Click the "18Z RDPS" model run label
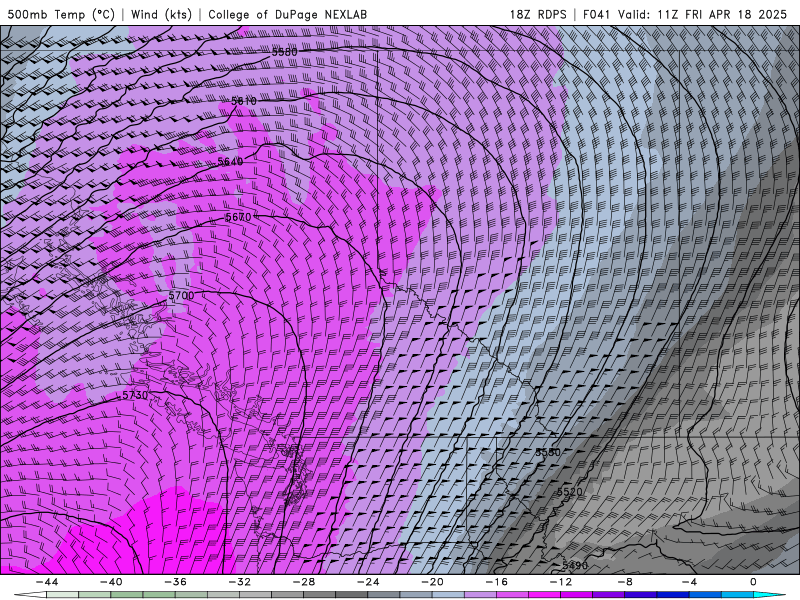 point(538,14)
